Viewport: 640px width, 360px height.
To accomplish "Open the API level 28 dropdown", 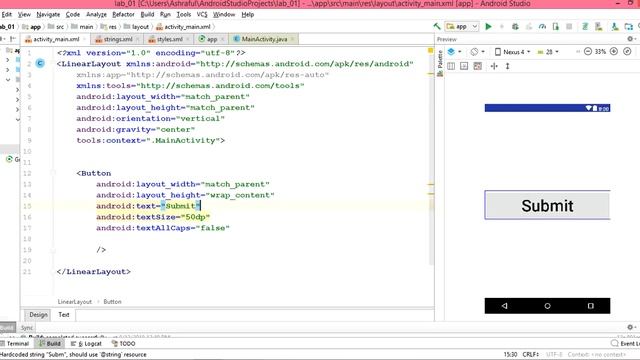I will click(548, 52).
